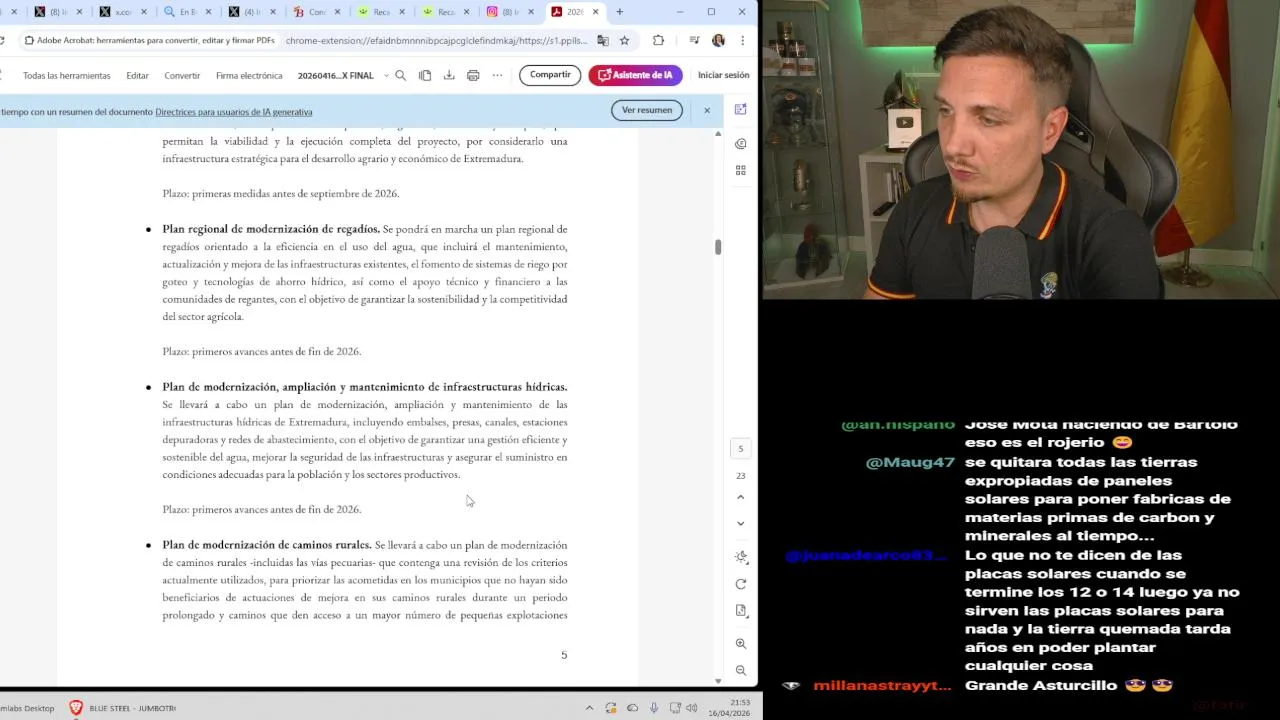Viewport: 1280px width, 720px height.
Task: Open the Editar menu
Action: [x=137, y=75]
